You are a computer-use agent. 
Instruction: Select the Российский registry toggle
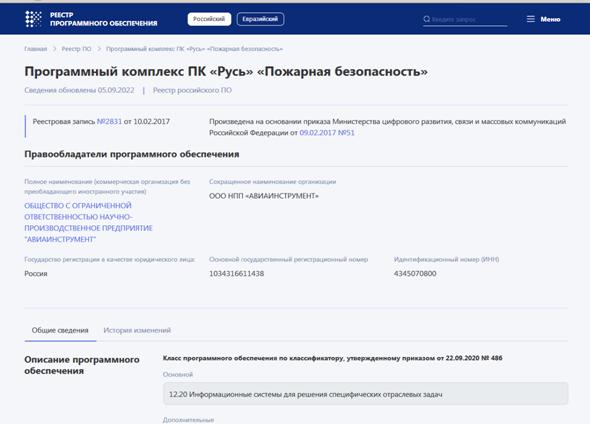coord(209,19)
